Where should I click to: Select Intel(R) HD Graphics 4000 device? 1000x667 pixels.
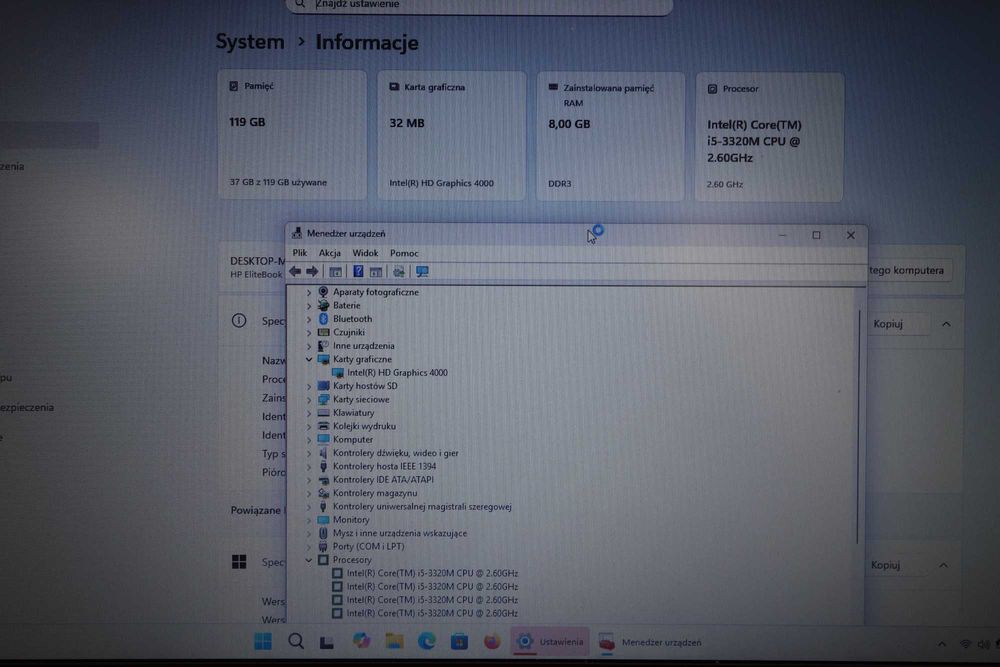click(397, 372)
